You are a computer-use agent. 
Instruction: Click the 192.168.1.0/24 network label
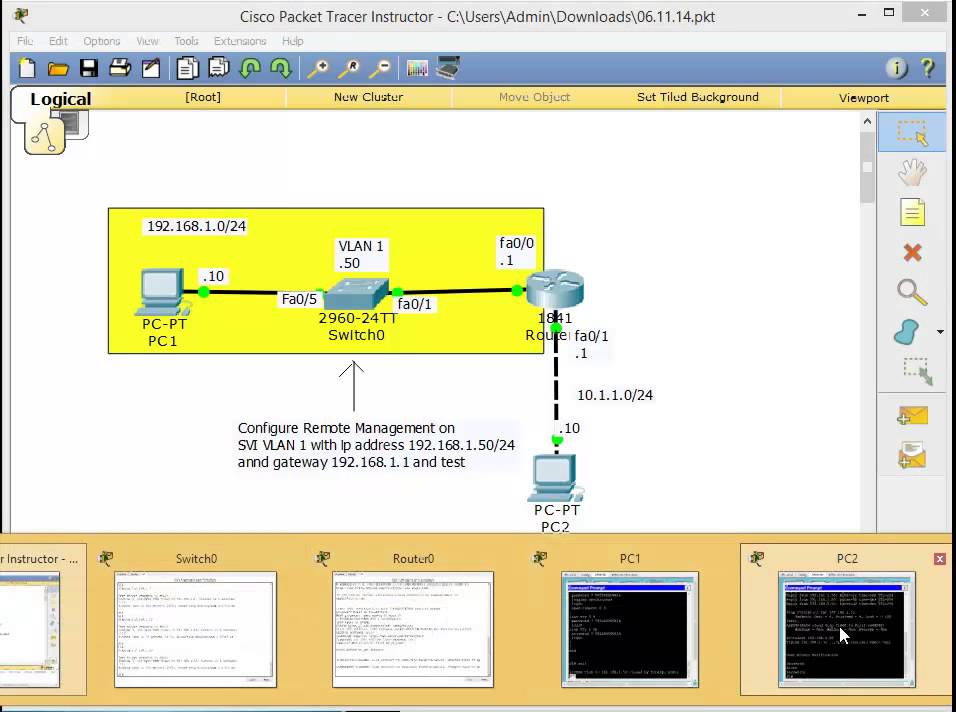(x=196, y=226)
